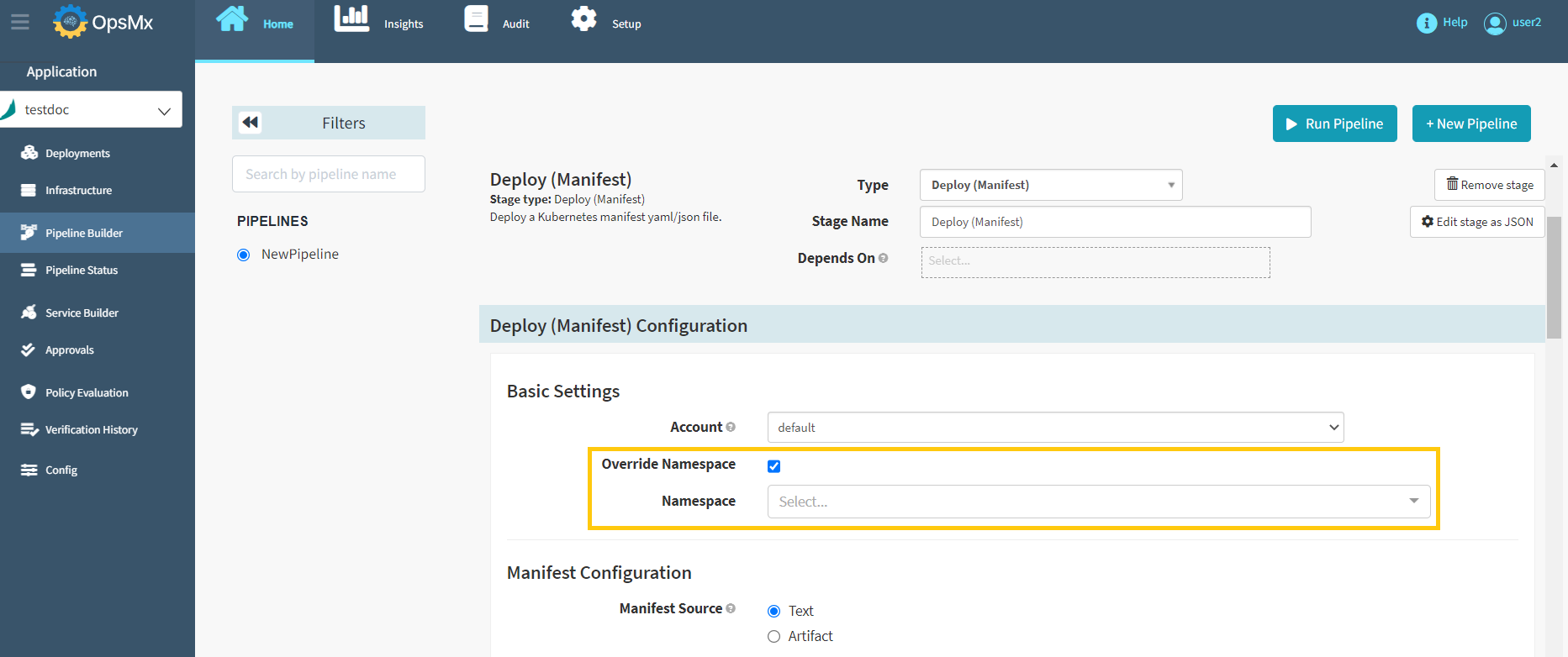The height and width of the screenshot is (657, 1568).
Task: Expand the stage Type dropdown
Action: (1051, 185)
